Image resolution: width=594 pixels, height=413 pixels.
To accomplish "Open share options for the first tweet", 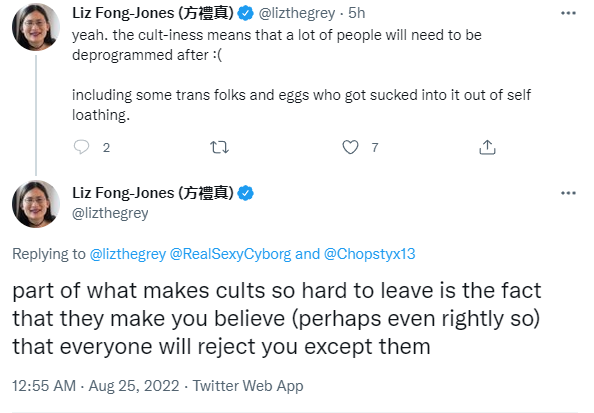I will pyautogui.click(x=487, y=147).
